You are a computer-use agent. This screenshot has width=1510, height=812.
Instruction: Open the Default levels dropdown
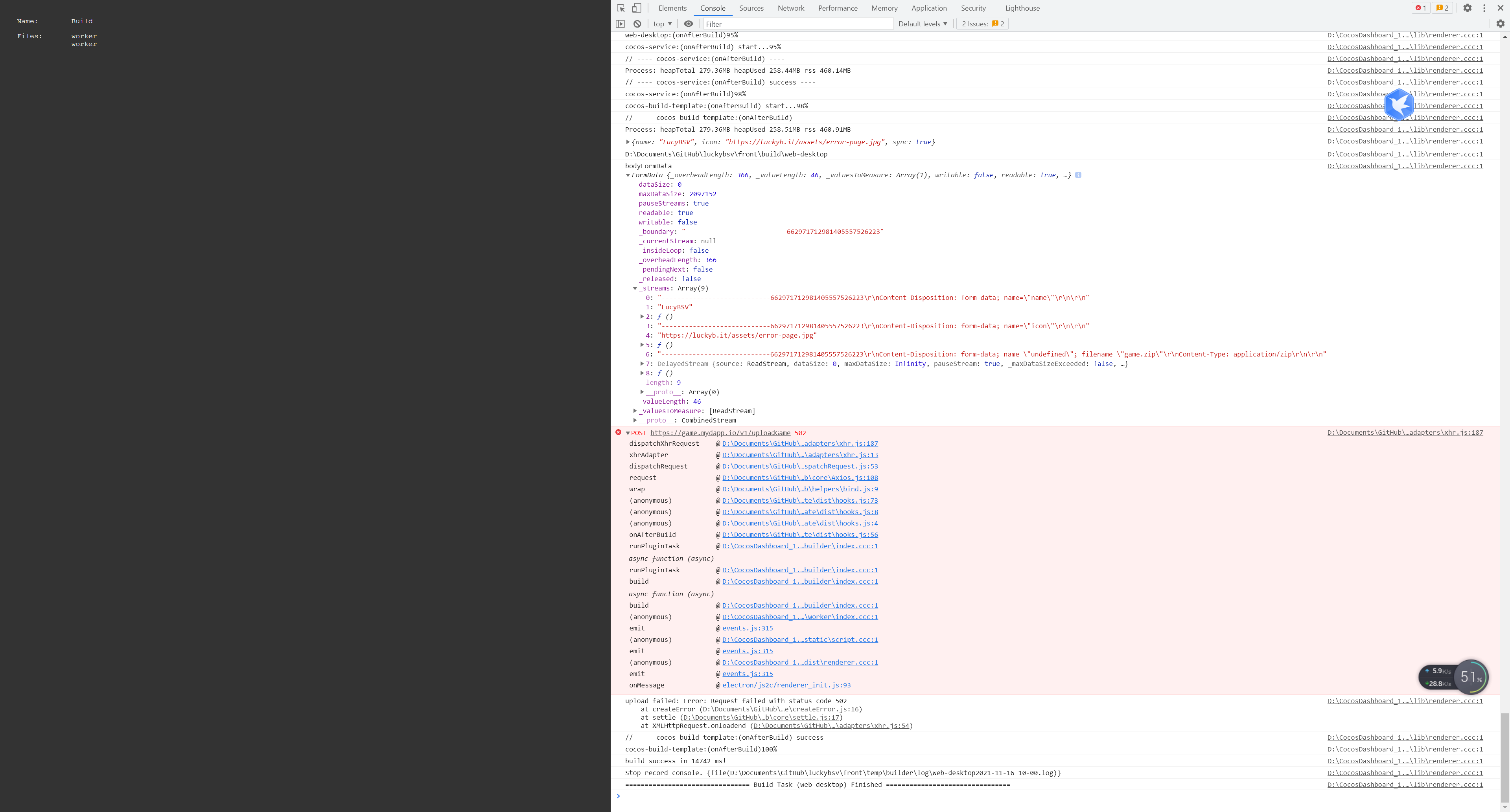coord(923,24)
